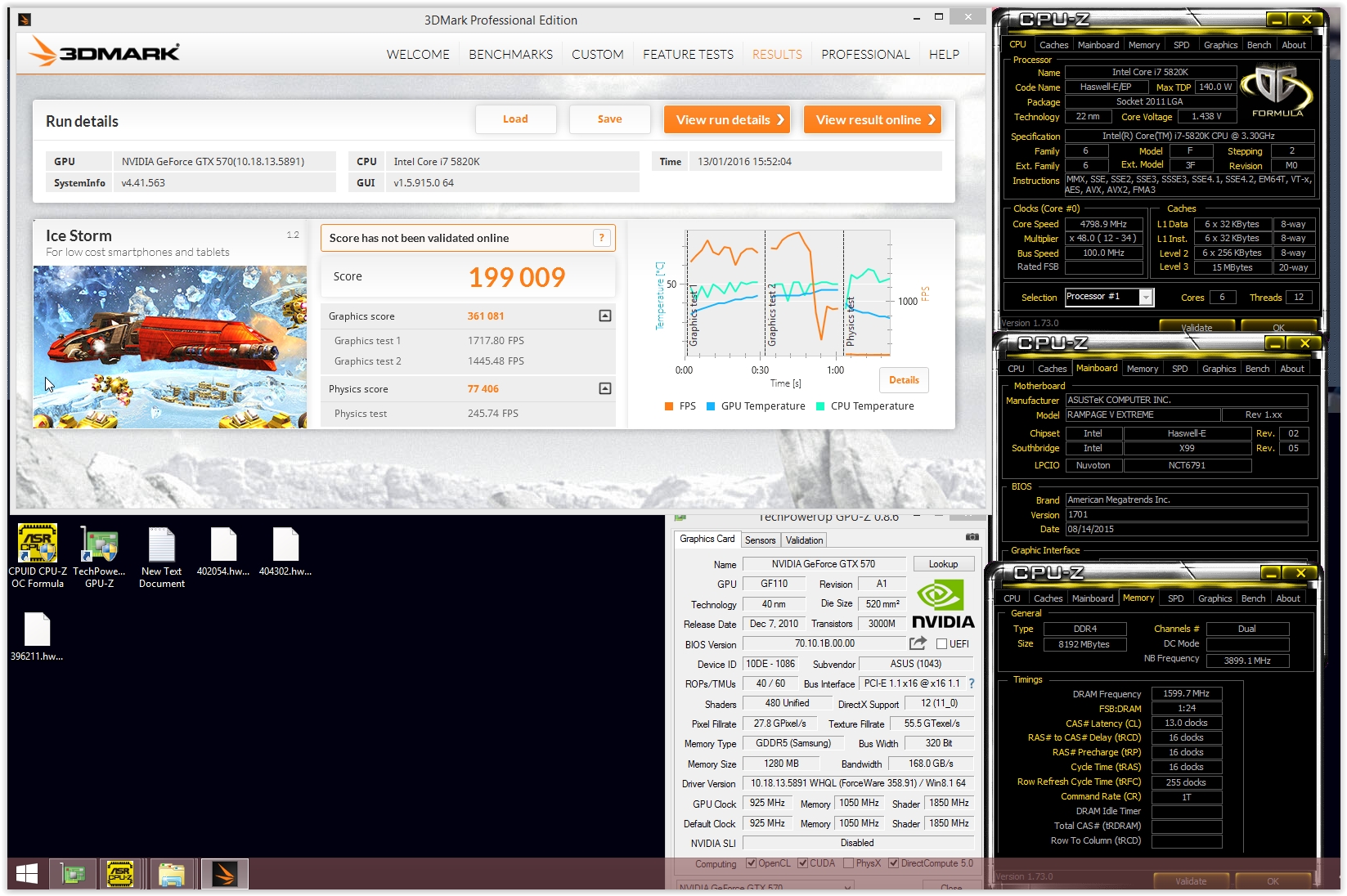This screenshot has width=1347, height=896.
Task: Collapse the Physics score section
Action: tap(605, 388)
